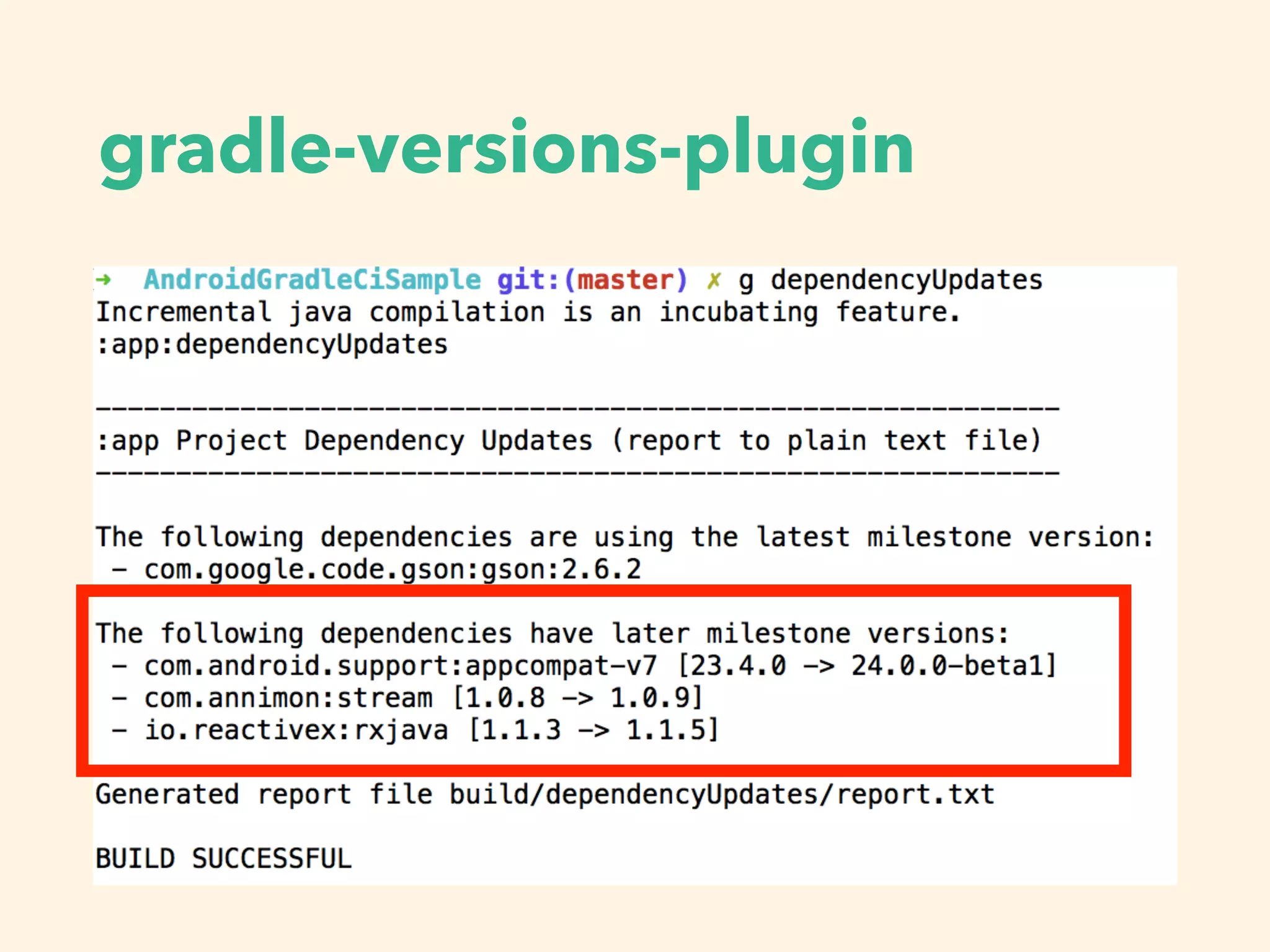Click the green prompt arrow icon
The image size is (1270, 952).
click(x=104, y=280)
